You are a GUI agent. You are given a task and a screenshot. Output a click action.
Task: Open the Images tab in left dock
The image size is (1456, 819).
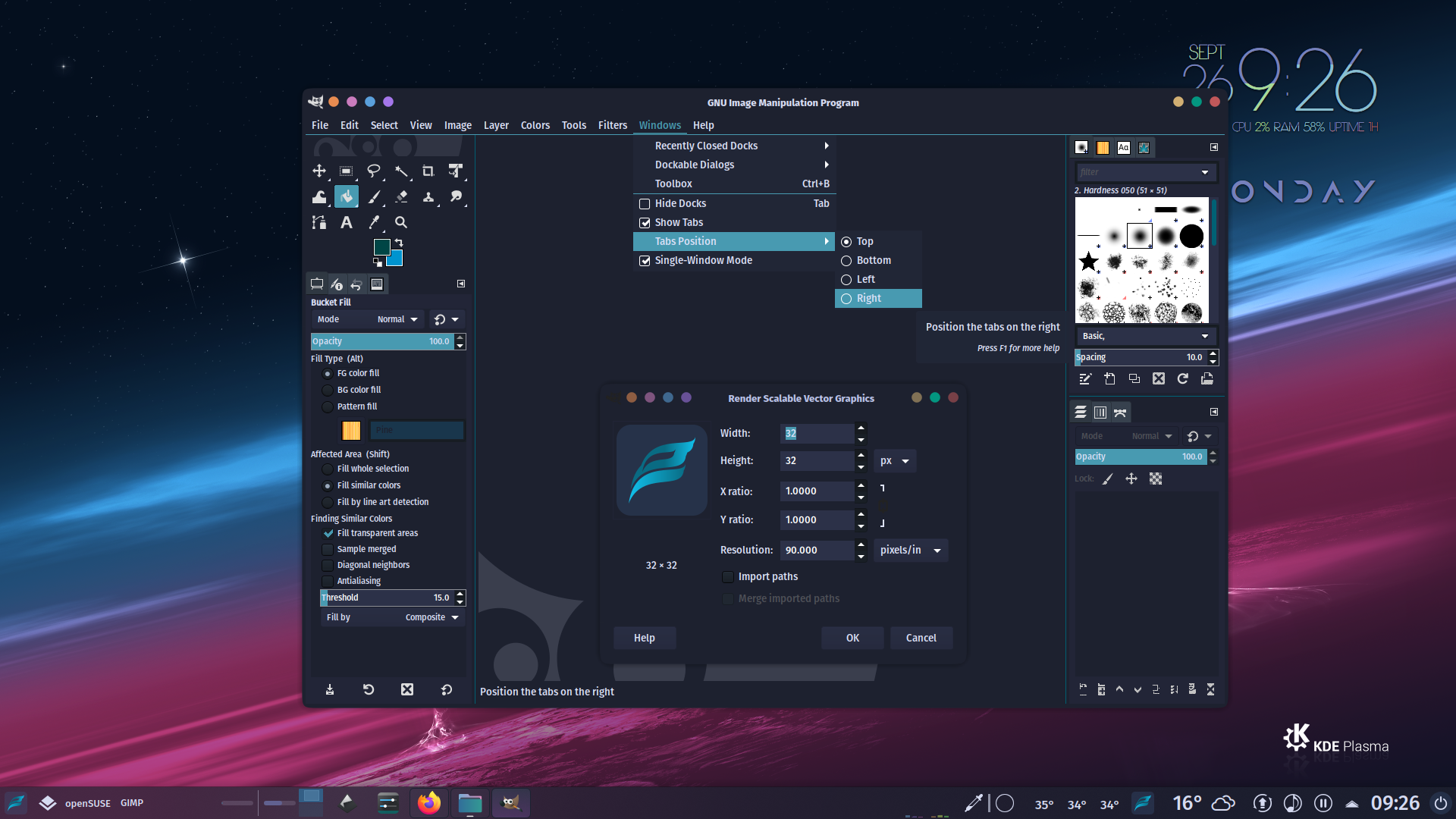click(x=377, y=284)
